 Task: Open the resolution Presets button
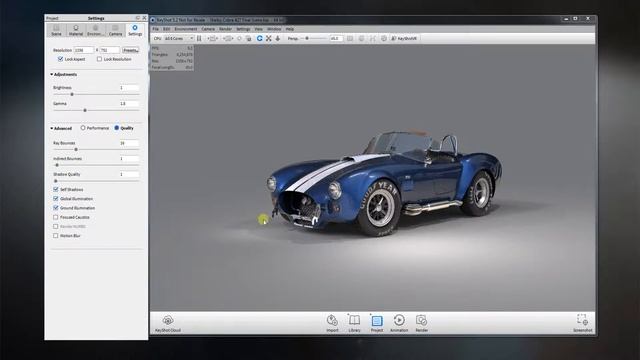pos(131,50)
